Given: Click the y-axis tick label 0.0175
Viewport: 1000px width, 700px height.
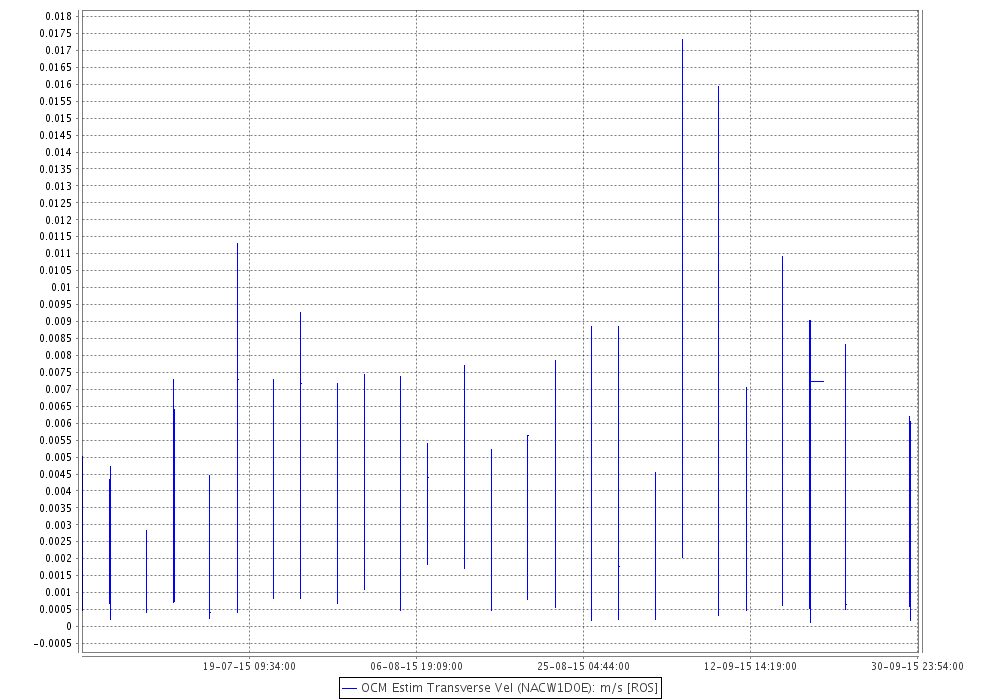Looking at the screenshot, I should pyautogui.click(x=56, y=33).
